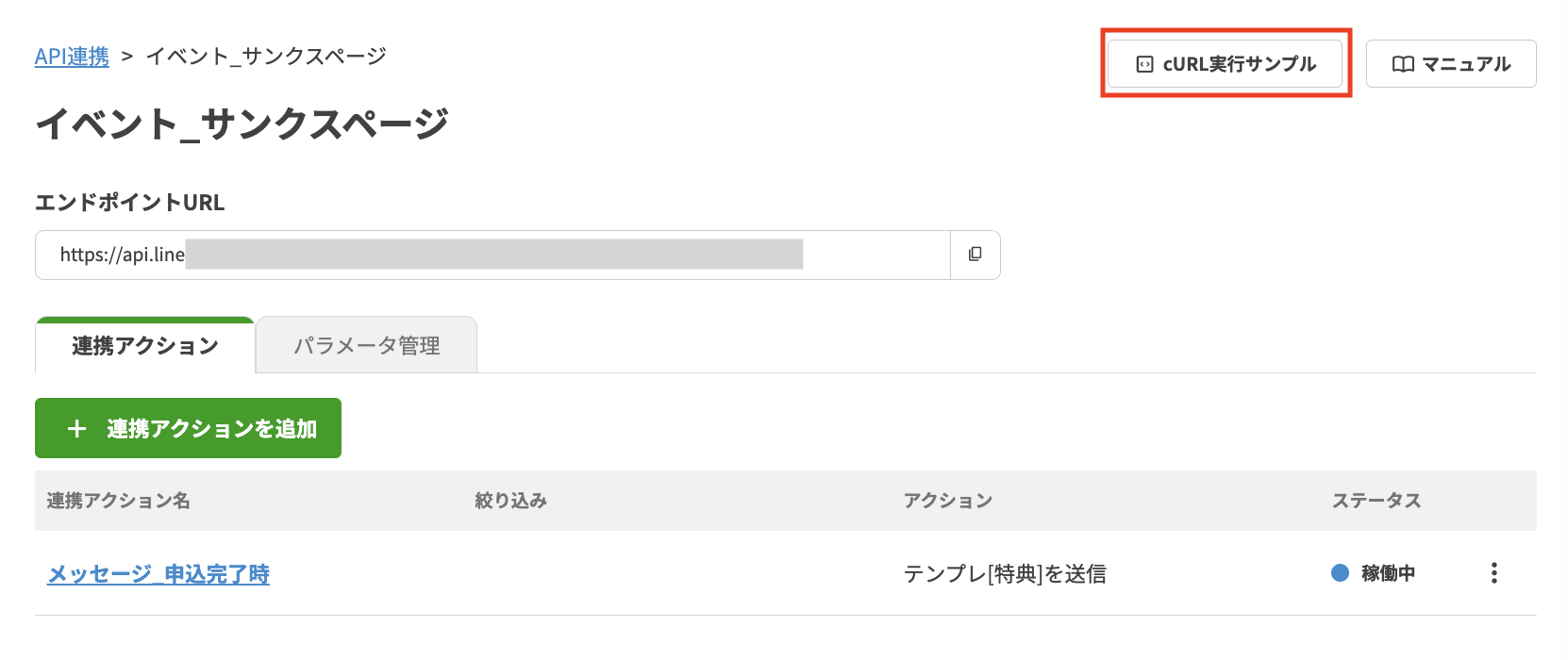
Task: Click the ステータス column header
Action: point(1376,501)
